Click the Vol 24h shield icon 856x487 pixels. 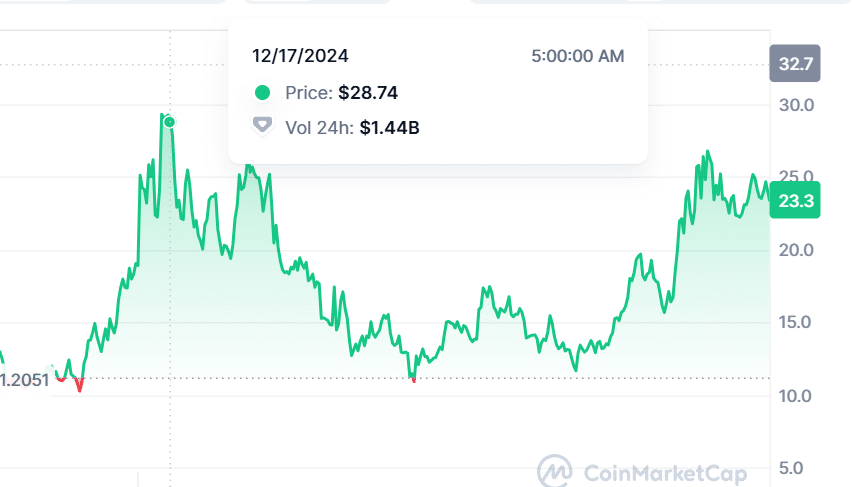click(262, 126)
